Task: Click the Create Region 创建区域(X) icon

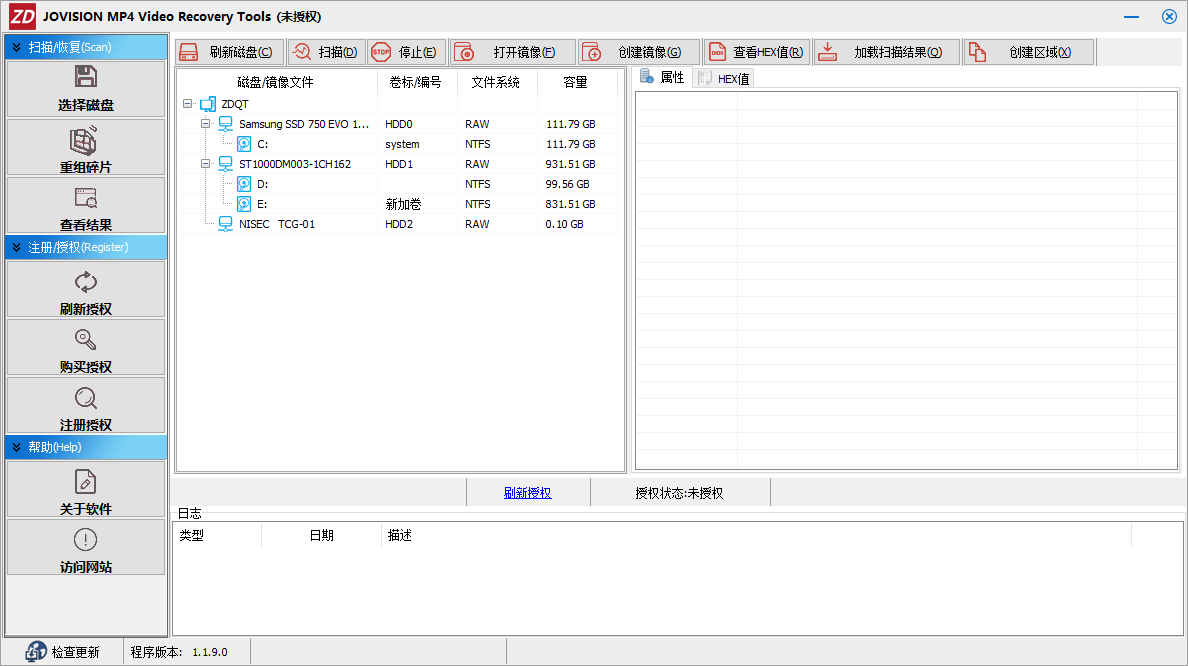Action: tap(977, 52)
